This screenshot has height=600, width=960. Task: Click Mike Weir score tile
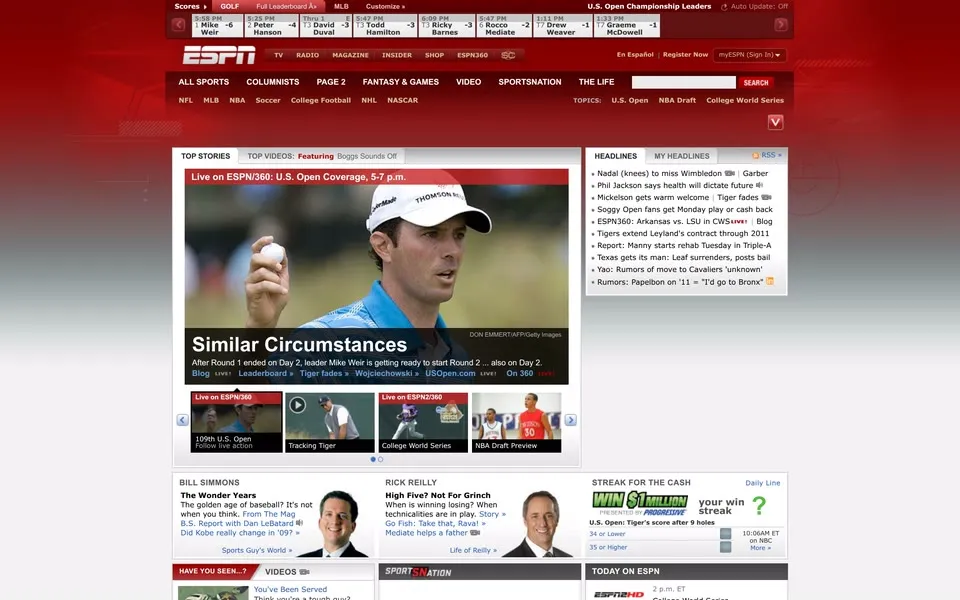pyautogui.click(x=217, y=26)
